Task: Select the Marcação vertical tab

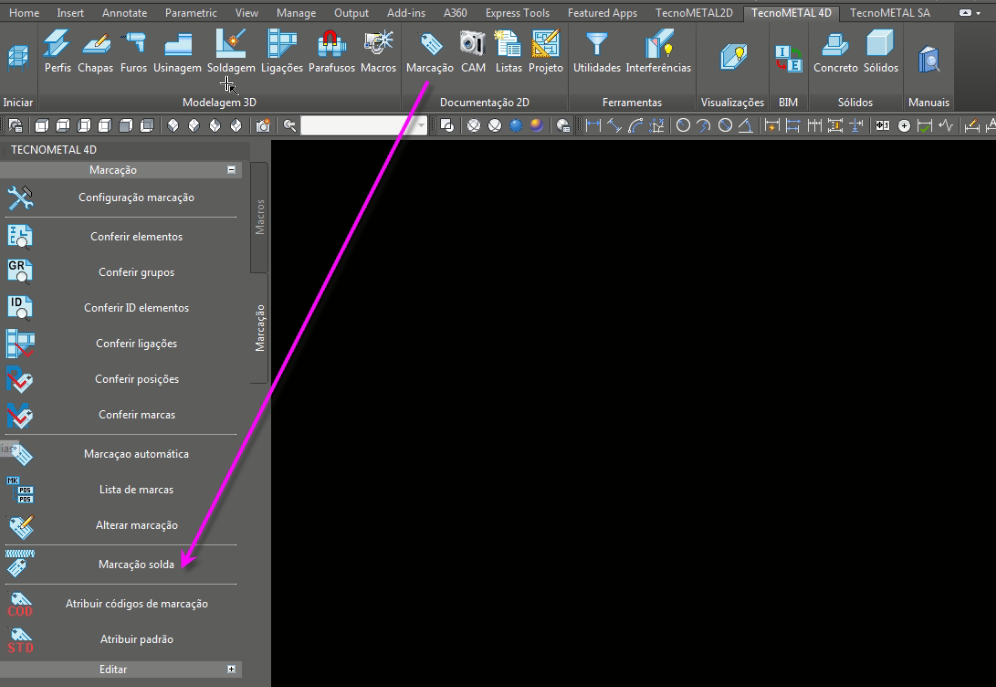Action: point(260,328)
